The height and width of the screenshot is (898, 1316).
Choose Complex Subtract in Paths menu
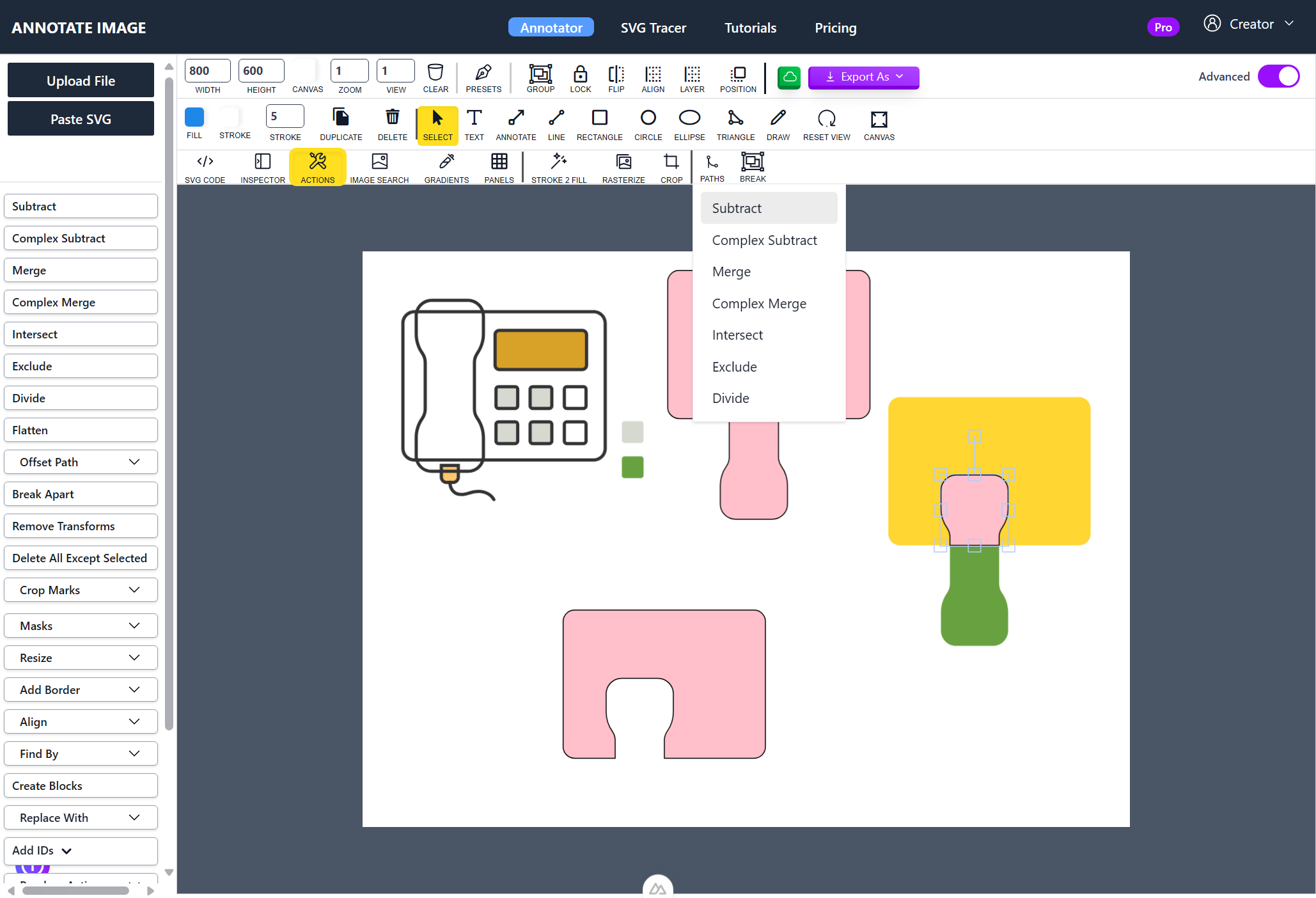tap(769, 240)
